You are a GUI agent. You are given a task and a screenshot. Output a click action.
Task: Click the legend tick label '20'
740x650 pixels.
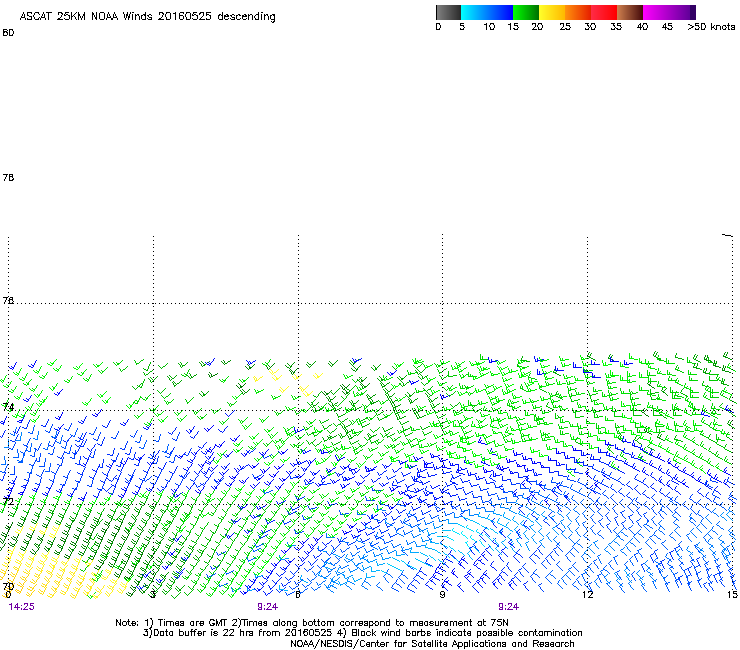537,27
